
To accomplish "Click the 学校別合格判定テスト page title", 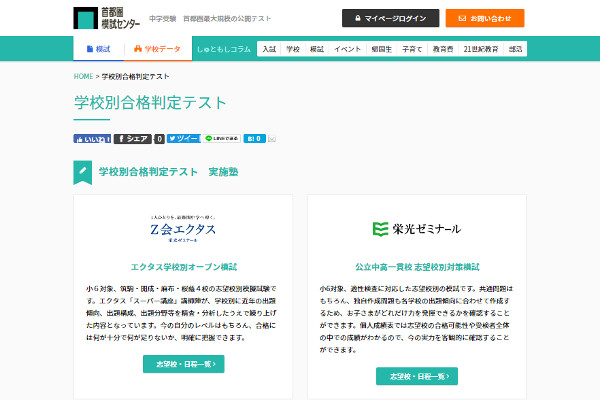I will 150,103.
